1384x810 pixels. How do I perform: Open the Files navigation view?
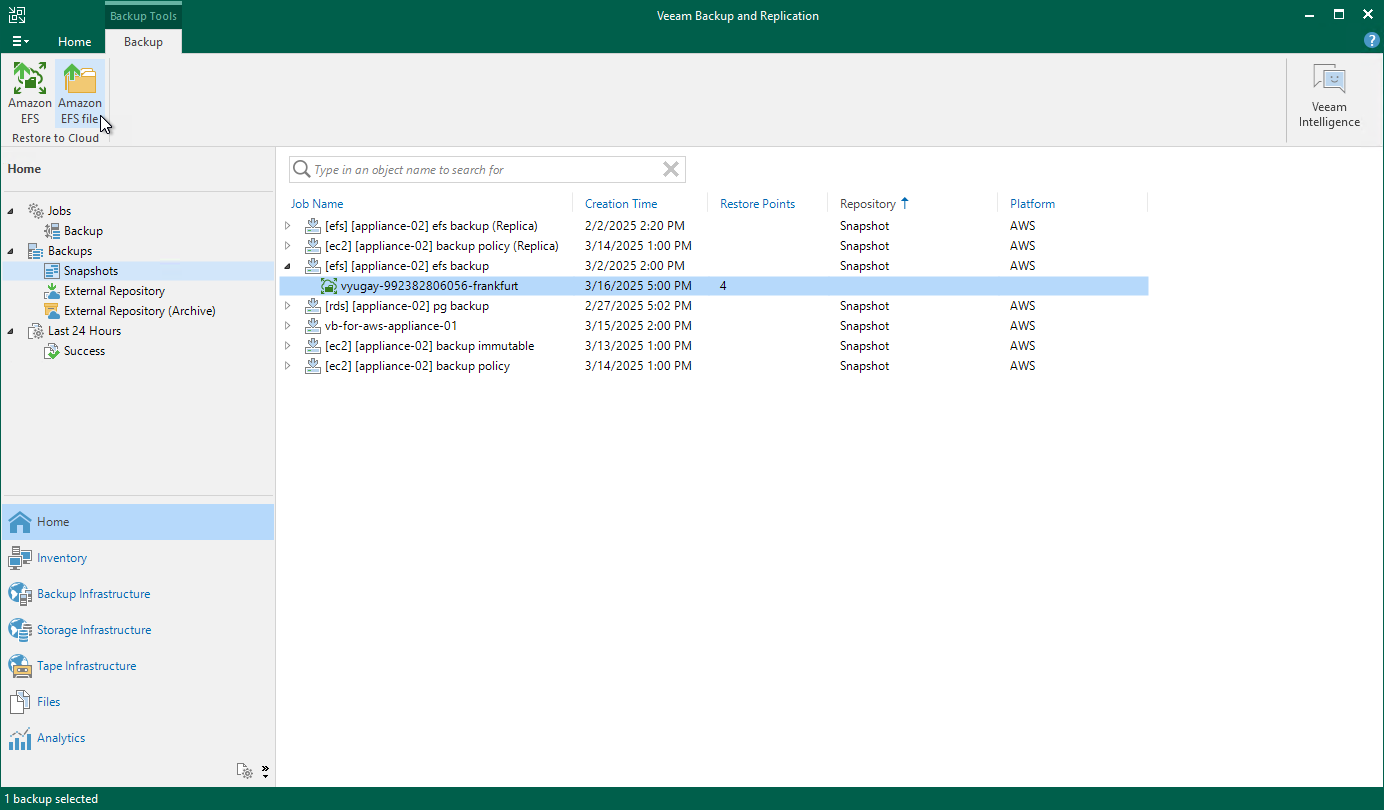tap(138, 702)
